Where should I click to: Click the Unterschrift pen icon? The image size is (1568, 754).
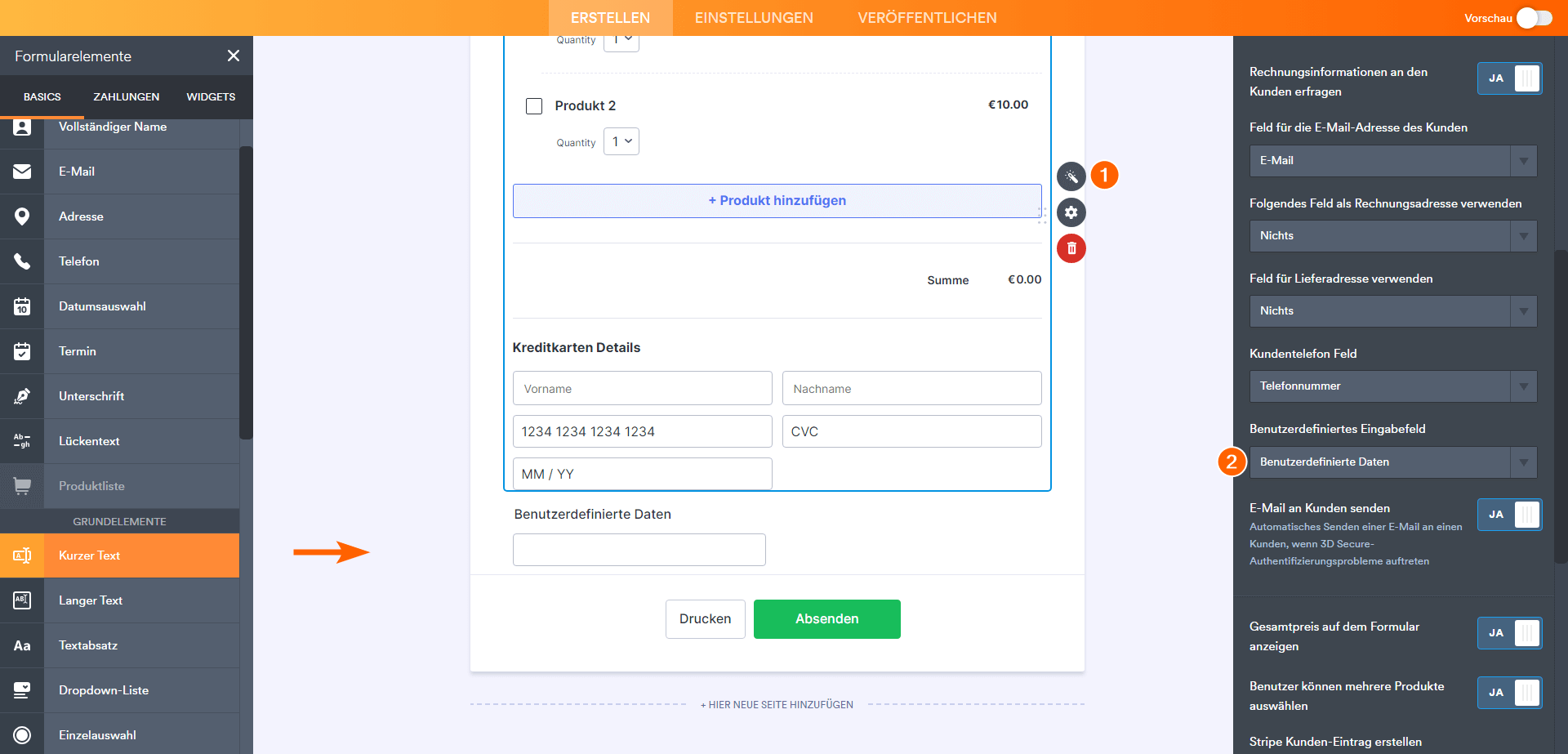click(x=22, y=396)
